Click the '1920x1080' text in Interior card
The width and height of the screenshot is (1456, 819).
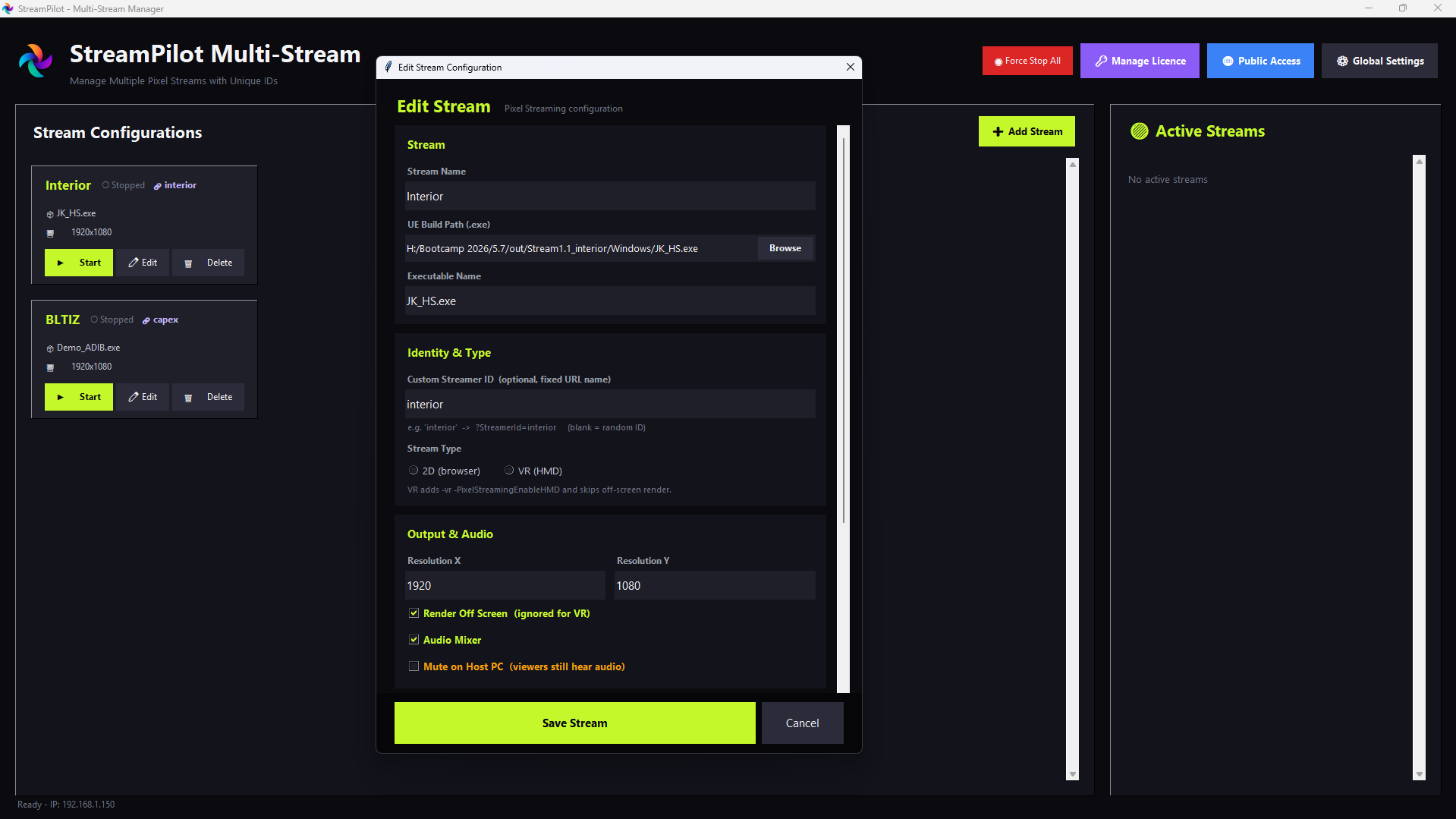(x=92, y=232)
